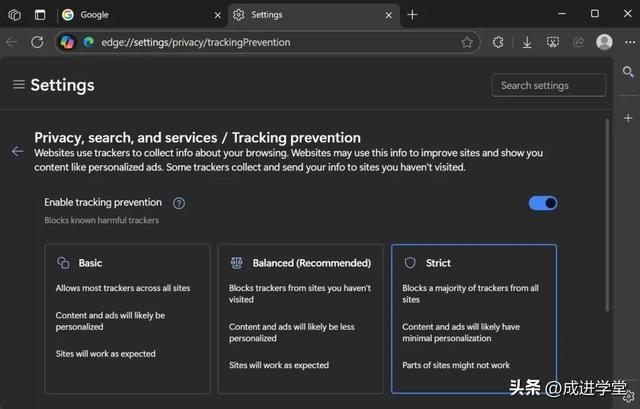Click the settings page vertical scrollbar
The image size is (640, 409).
pyautogui.click(x=607, y=215)
